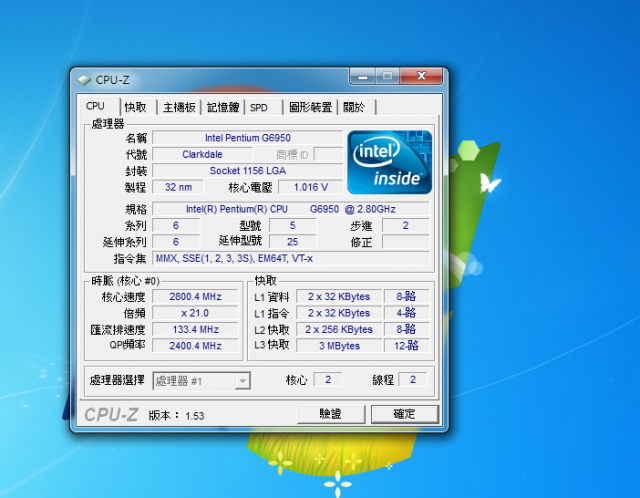640x498 pixels.
Task: Click the instruction set field MMX, SSE
Action: (291, 258)
